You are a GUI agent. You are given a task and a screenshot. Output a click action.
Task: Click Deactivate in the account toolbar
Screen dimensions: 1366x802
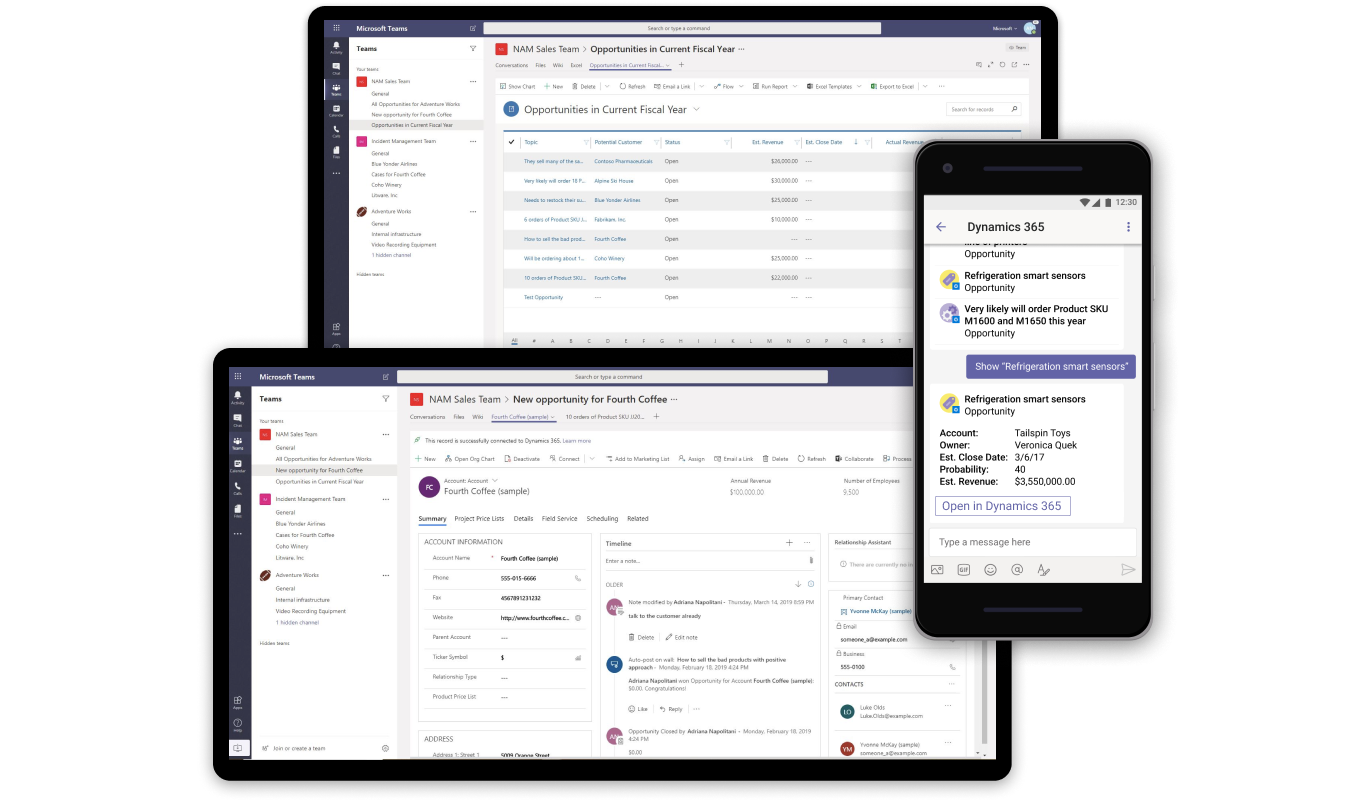[521, 459]
